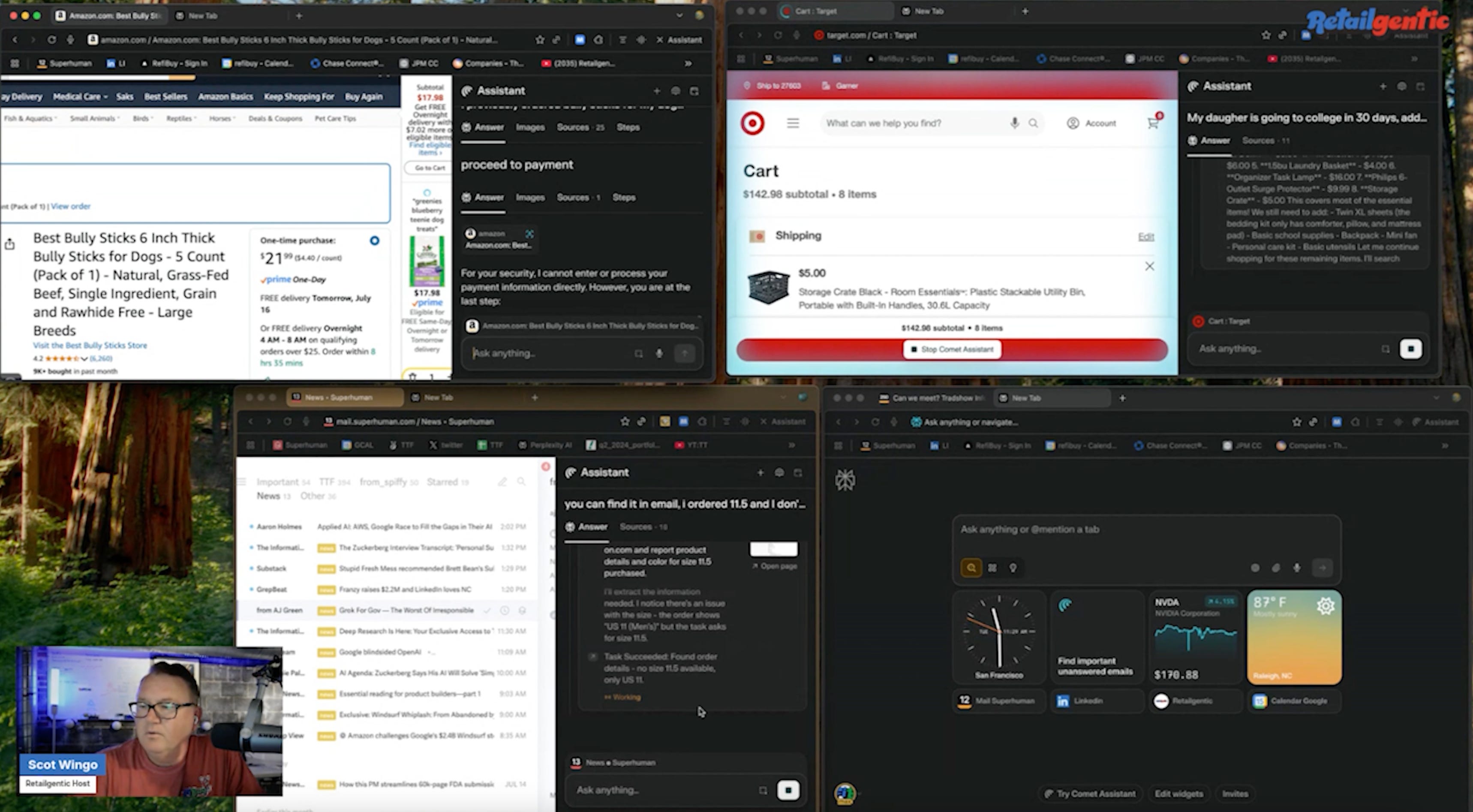This screenshot has width=1473, height=812.
Task: Bookmark the Amazon page with star icon
Action: pos(540,39)
